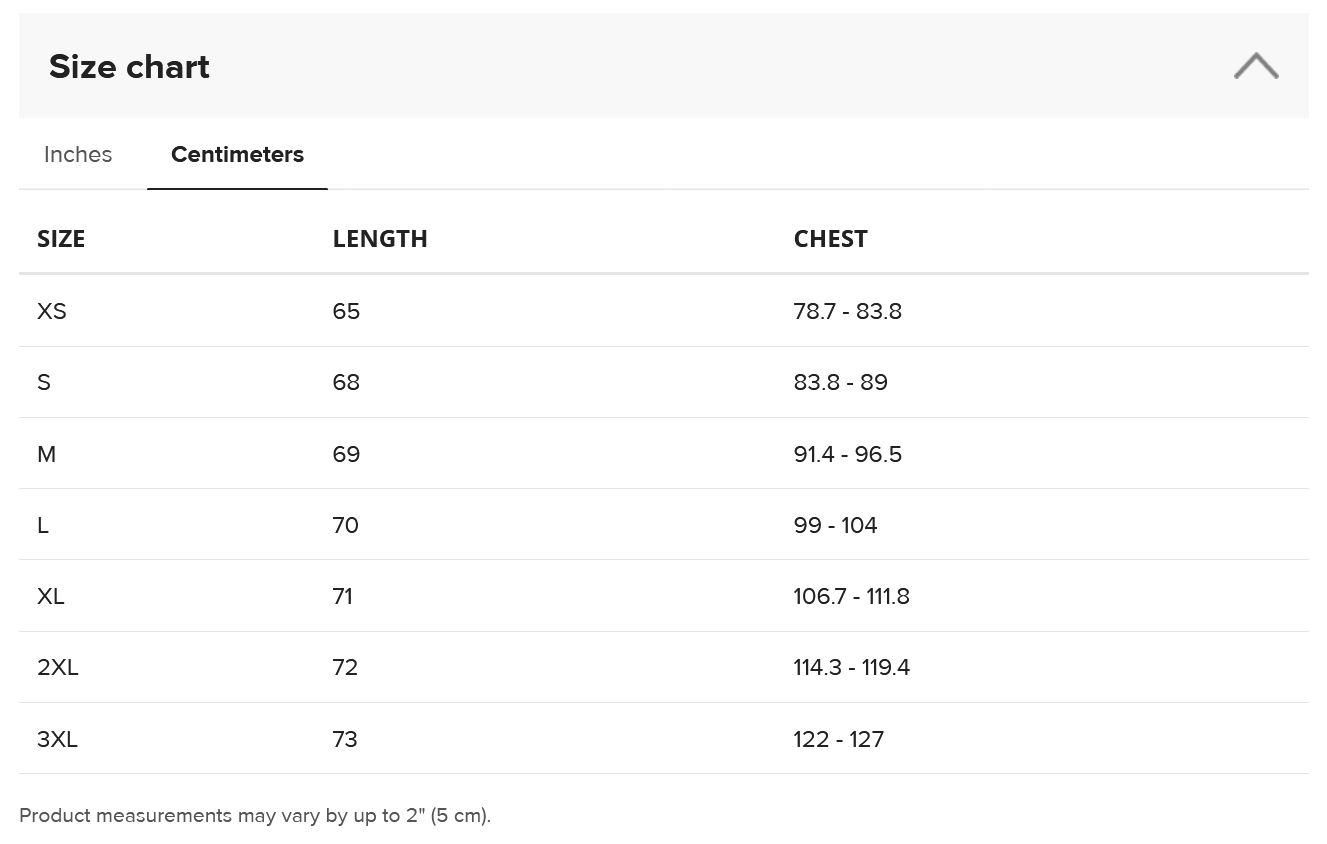
Task: Click chest value 122 - 127
Action: [839, 739]
